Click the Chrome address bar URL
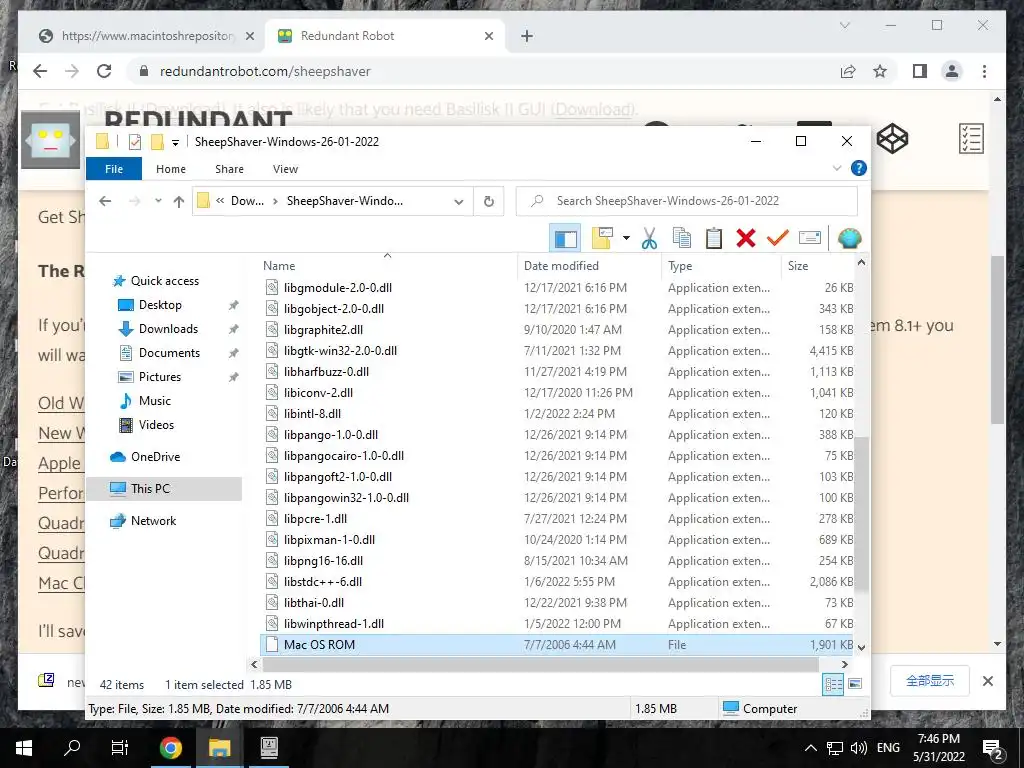Viewport: 1024px width, 768px height. click(265, 72)
